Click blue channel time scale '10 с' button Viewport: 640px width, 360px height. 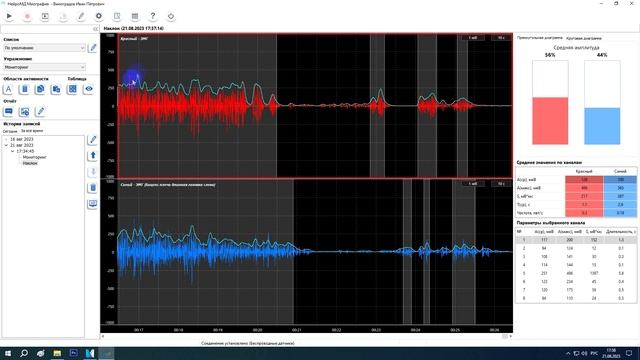(x=501, y=184)
